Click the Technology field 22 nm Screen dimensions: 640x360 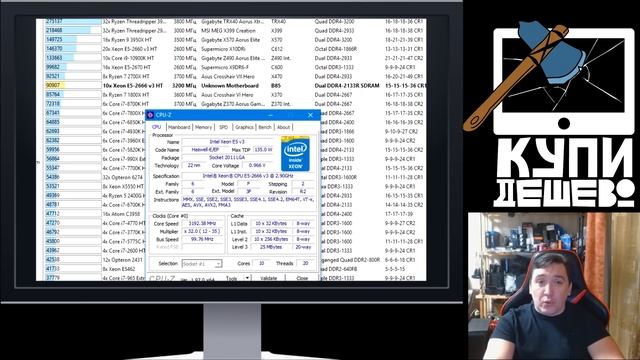coord(194,165)
